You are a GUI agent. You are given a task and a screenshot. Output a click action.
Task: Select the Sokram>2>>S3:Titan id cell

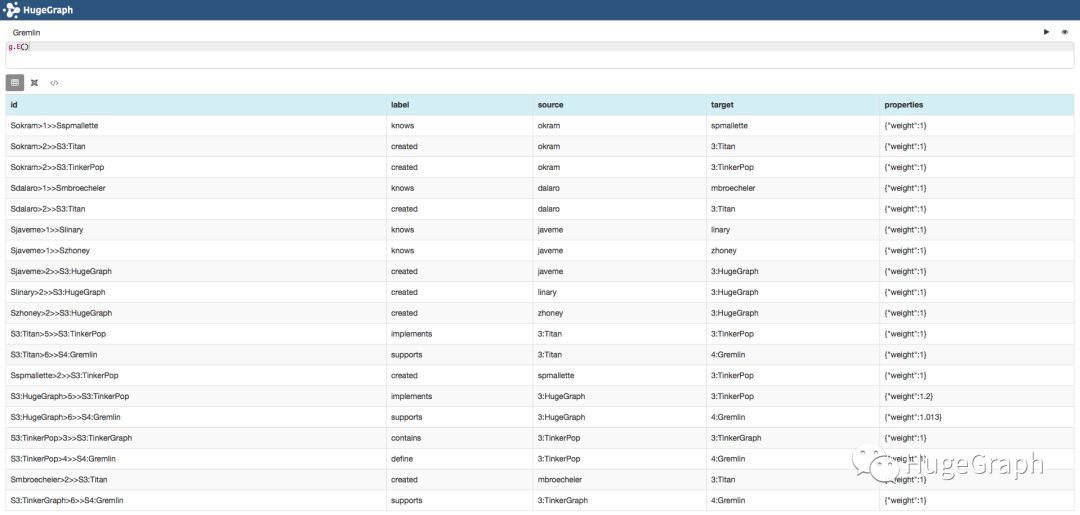coord(196,147)
